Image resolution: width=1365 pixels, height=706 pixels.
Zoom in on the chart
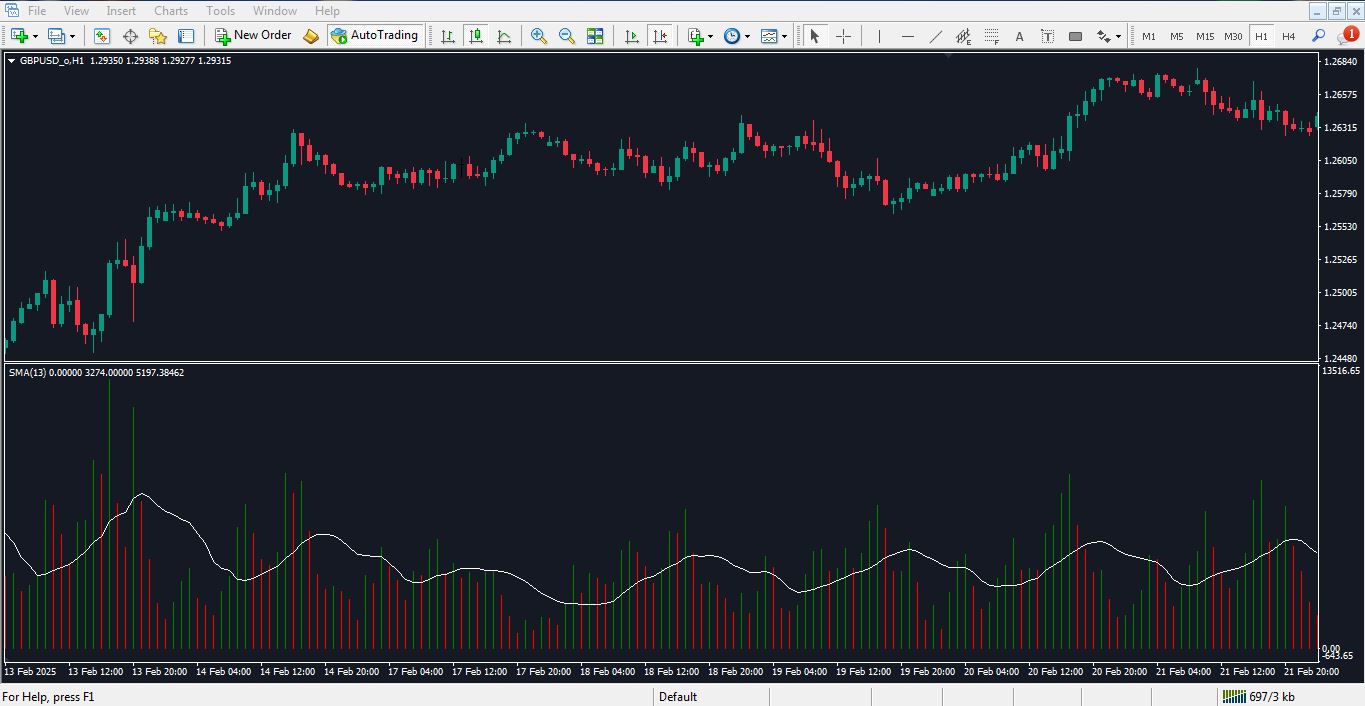coord(539,36)
